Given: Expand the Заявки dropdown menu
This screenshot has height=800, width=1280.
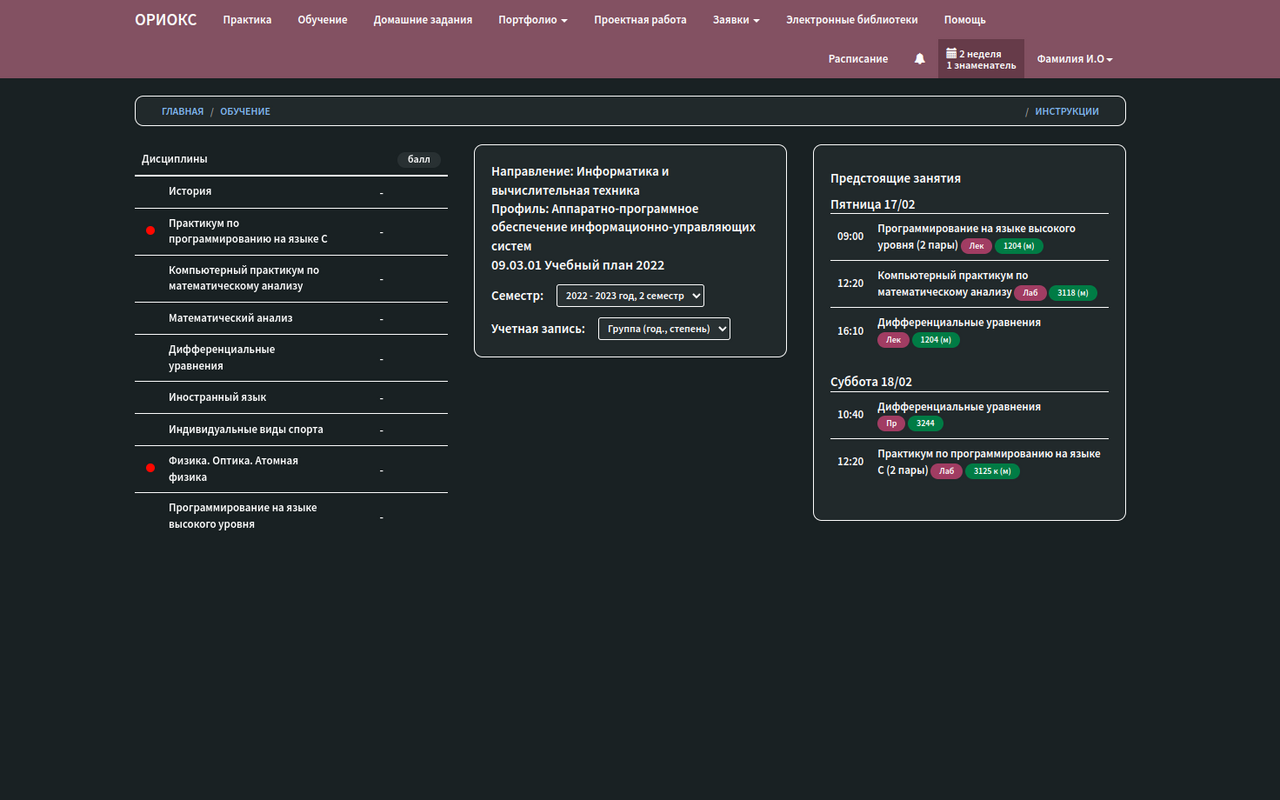Looking at the screenshot, I should tap(736, 20).
